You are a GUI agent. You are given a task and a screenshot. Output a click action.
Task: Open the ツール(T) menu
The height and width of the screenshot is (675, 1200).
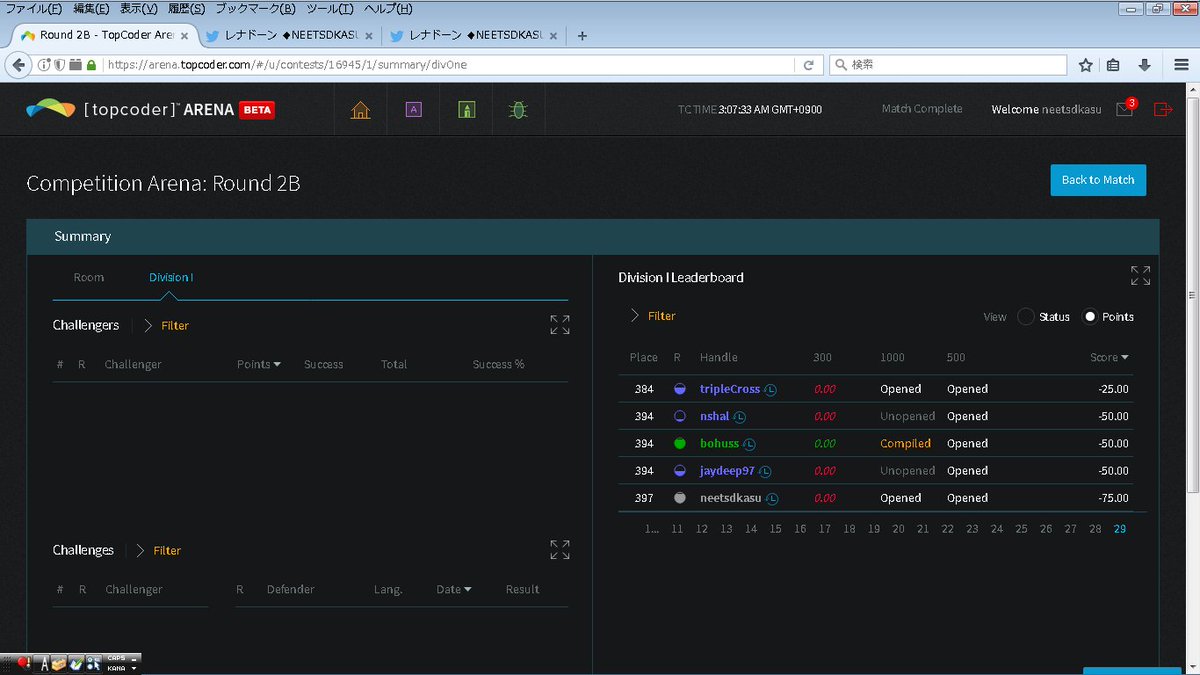tap(330, 9)
